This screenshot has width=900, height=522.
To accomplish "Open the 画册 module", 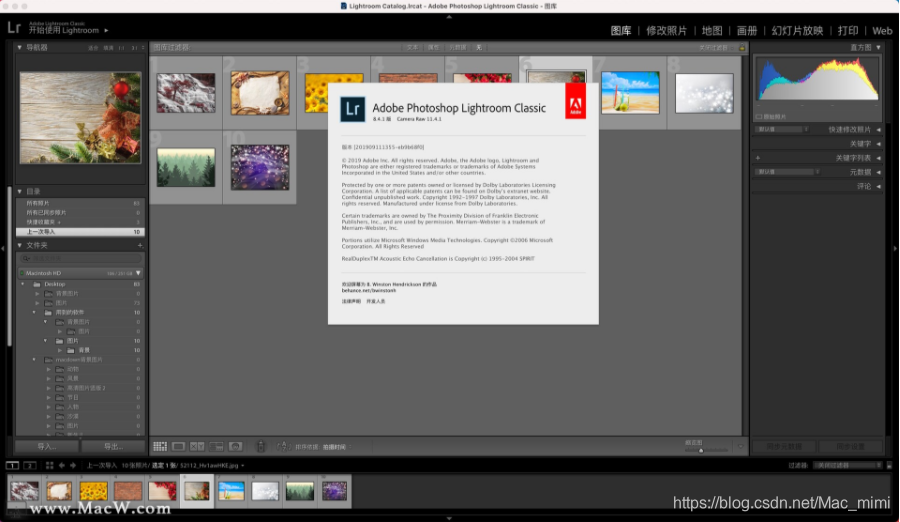I will pyautogui.click(x=747, y=31).
